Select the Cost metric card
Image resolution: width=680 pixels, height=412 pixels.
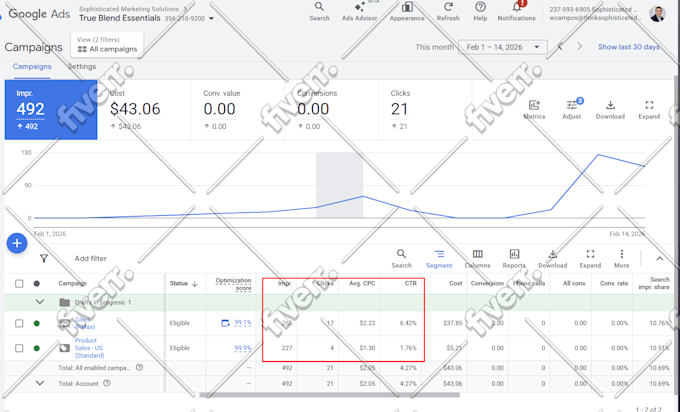point(144,110)
